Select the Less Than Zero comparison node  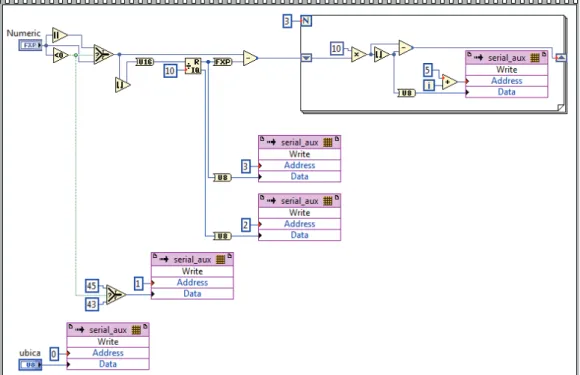60,55
